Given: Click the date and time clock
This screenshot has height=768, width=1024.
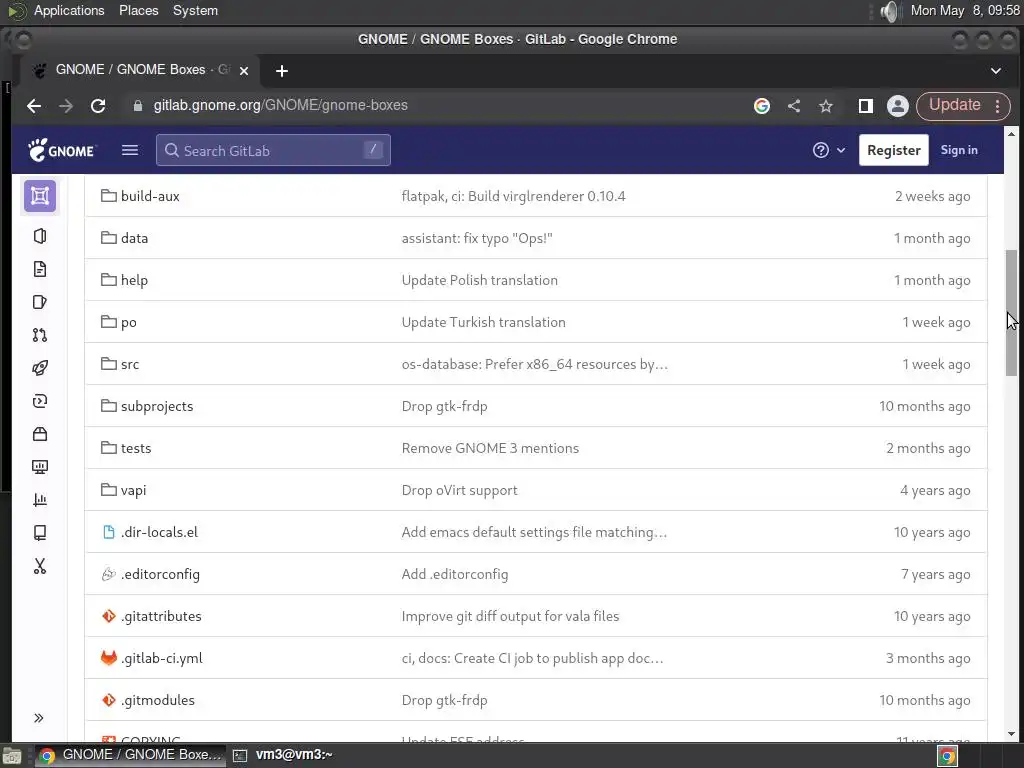Looking at the screenshot, I should click(x=965, y=10).
